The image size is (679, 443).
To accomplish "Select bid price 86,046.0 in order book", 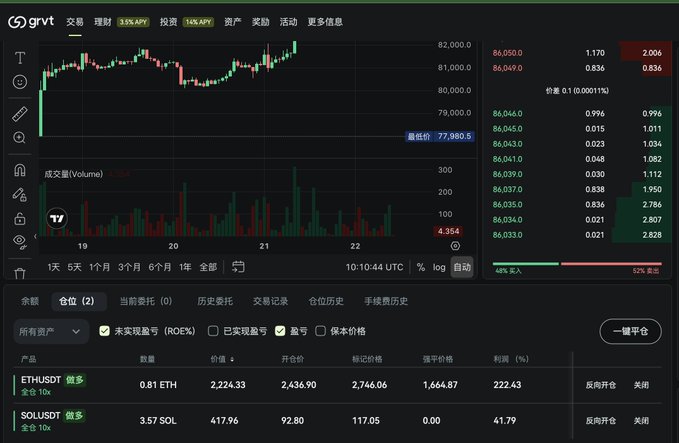I will [x=508, y=113].
